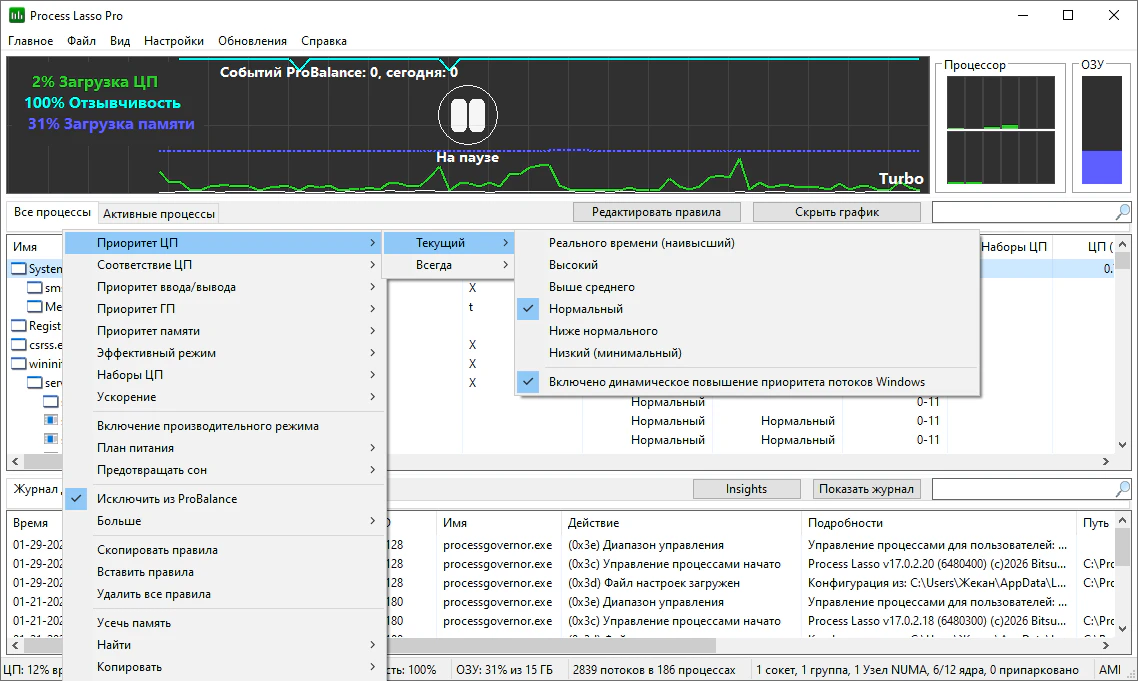Click the RAM usage bar gauge
The width and height of the screenshot is (1138, 681).
click(x=1102, y=130)
